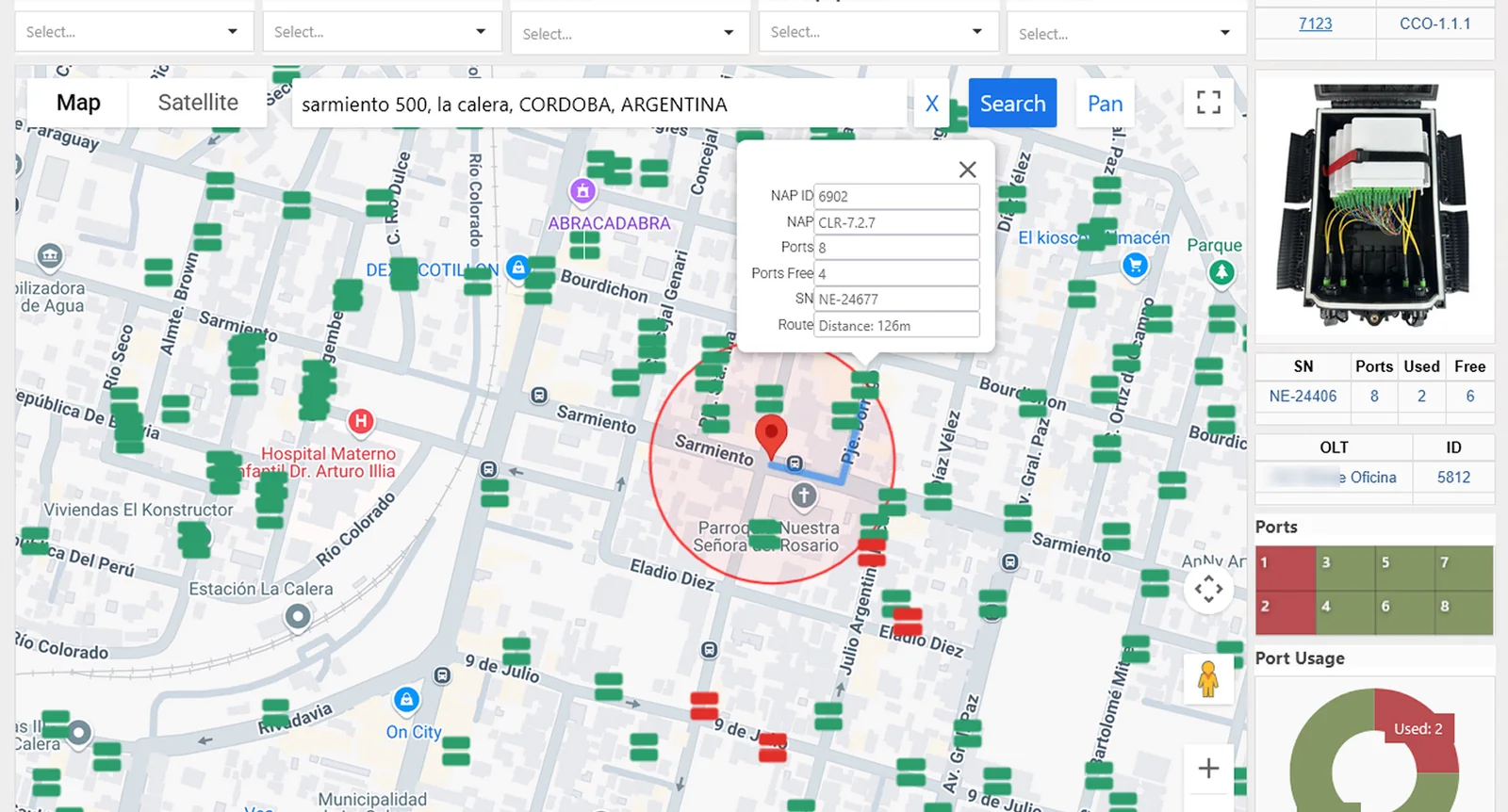Open the 7123 link
Screen dimensions: 1508x812
[1315, 24]
